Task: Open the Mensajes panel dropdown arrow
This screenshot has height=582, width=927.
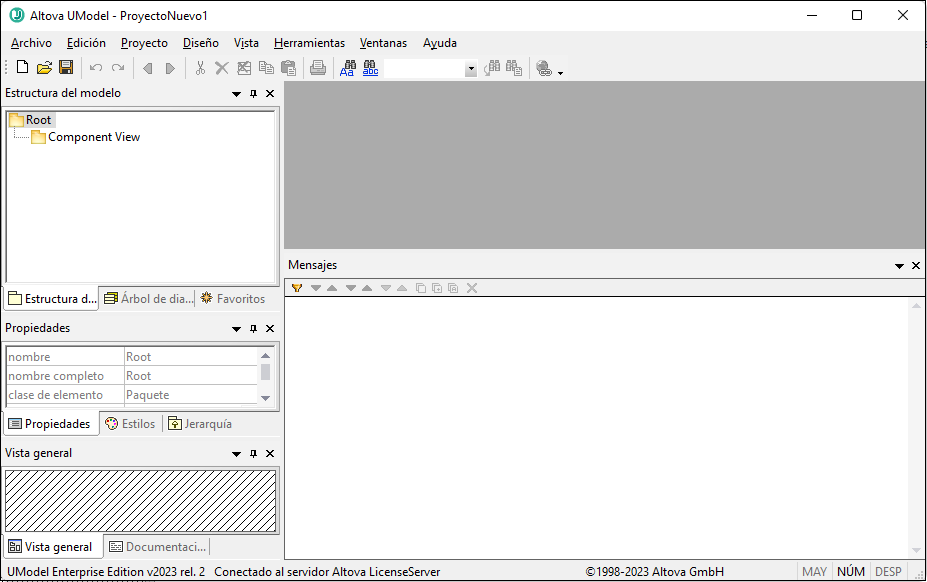Action: (899, 266)
